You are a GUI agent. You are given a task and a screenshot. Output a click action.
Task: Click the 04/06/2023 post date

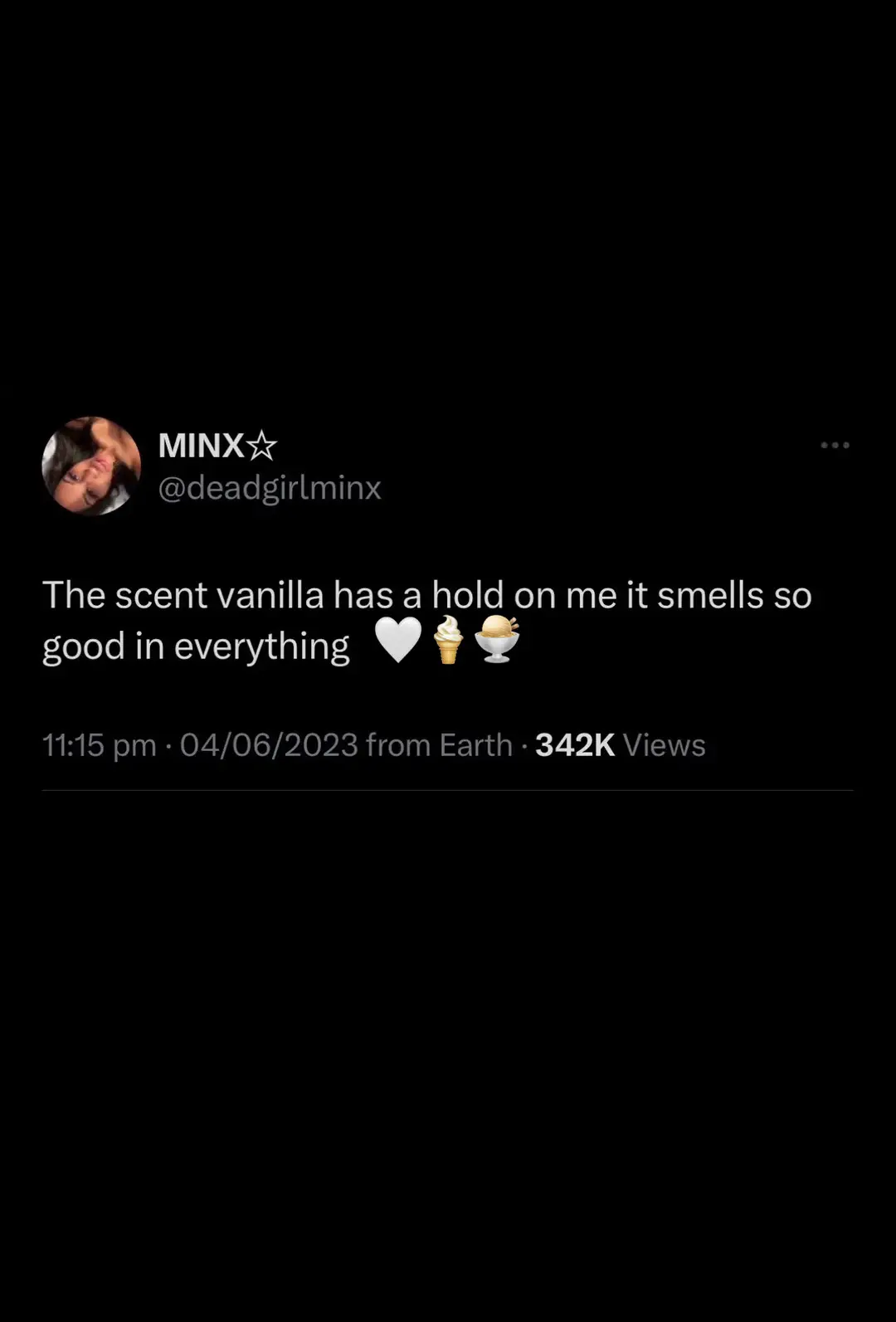[x=269, y=745]
